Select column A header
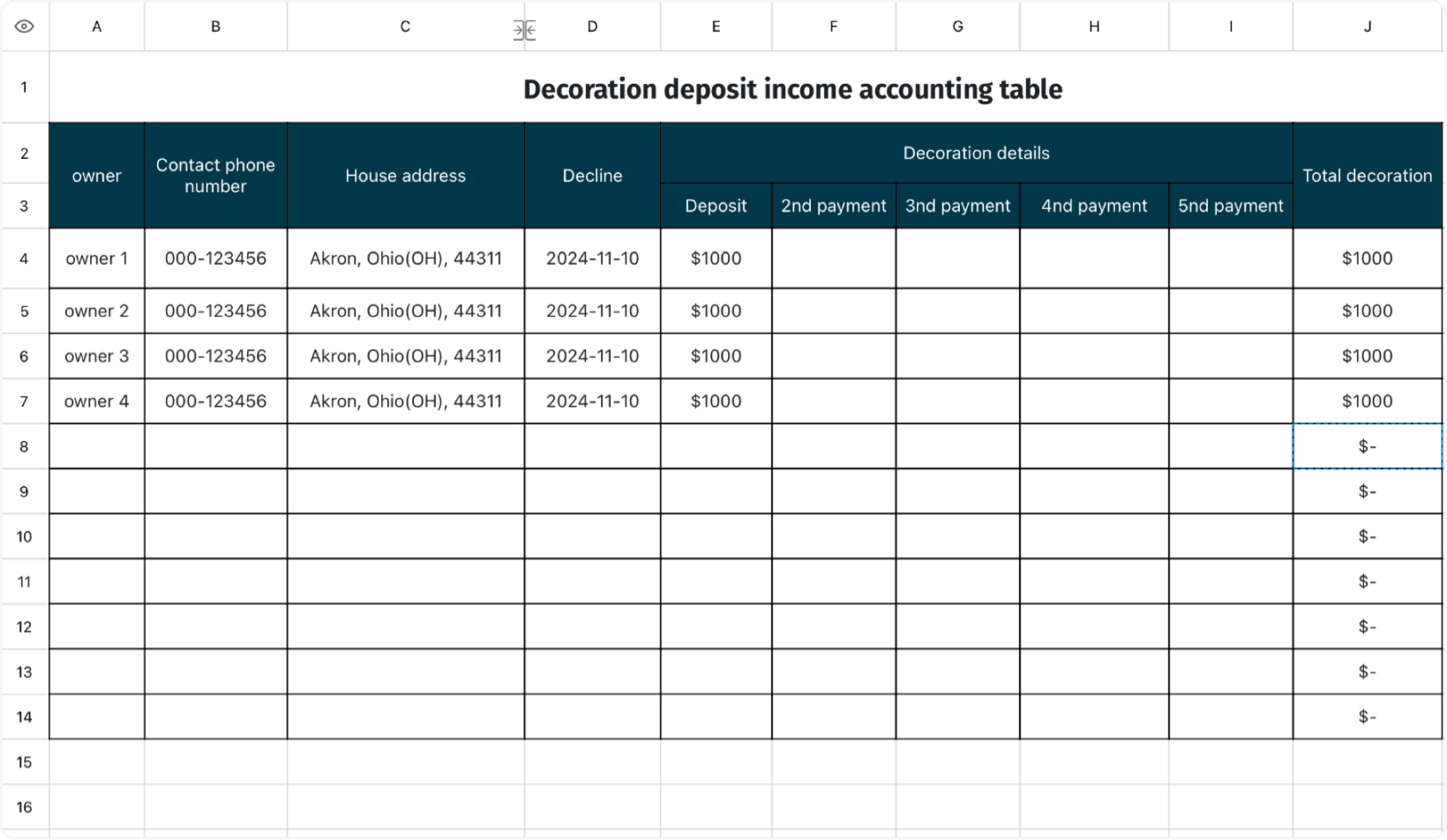Viewport: 1447px width, 840px height. tap(97, 26)
